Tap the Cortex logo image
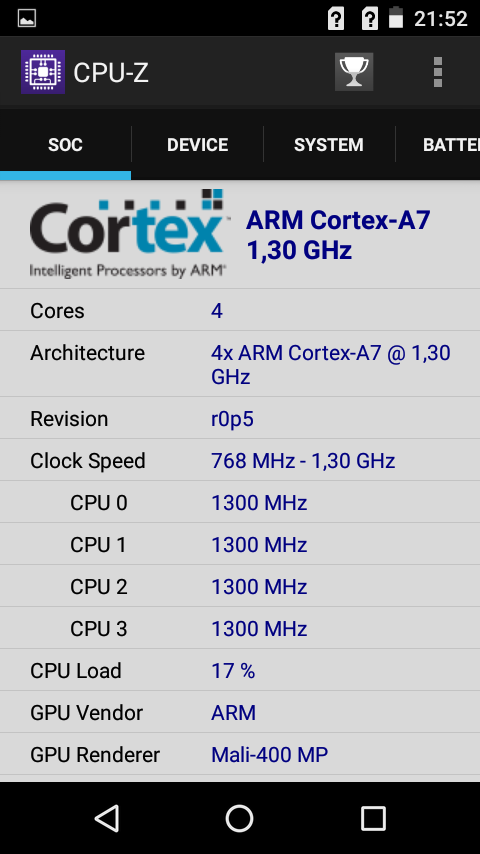This screenshot has height=854, width=480. [x=128, y=233]
